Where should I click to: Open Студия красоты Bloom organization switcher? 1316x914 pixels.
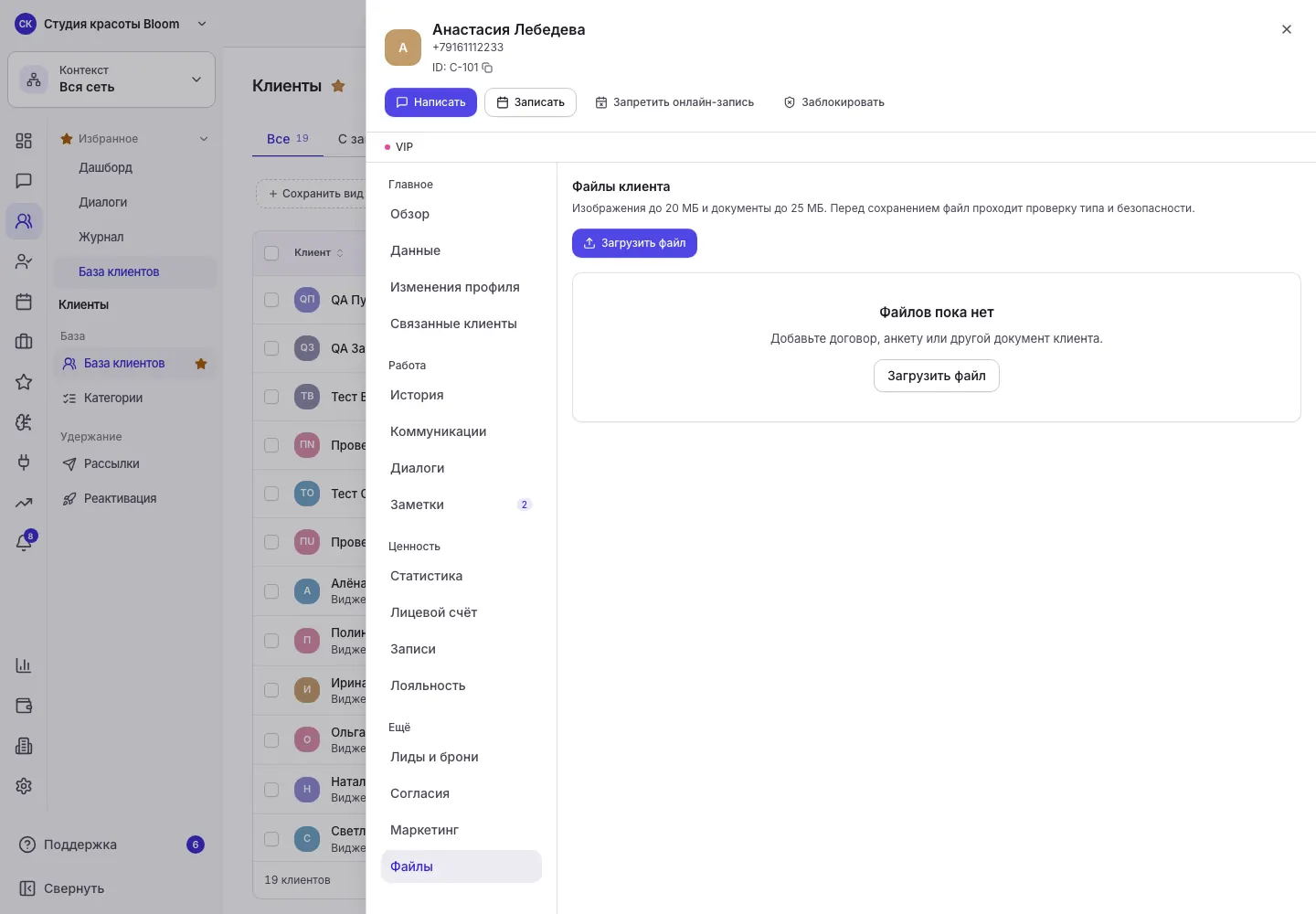(x=111, y=24)
